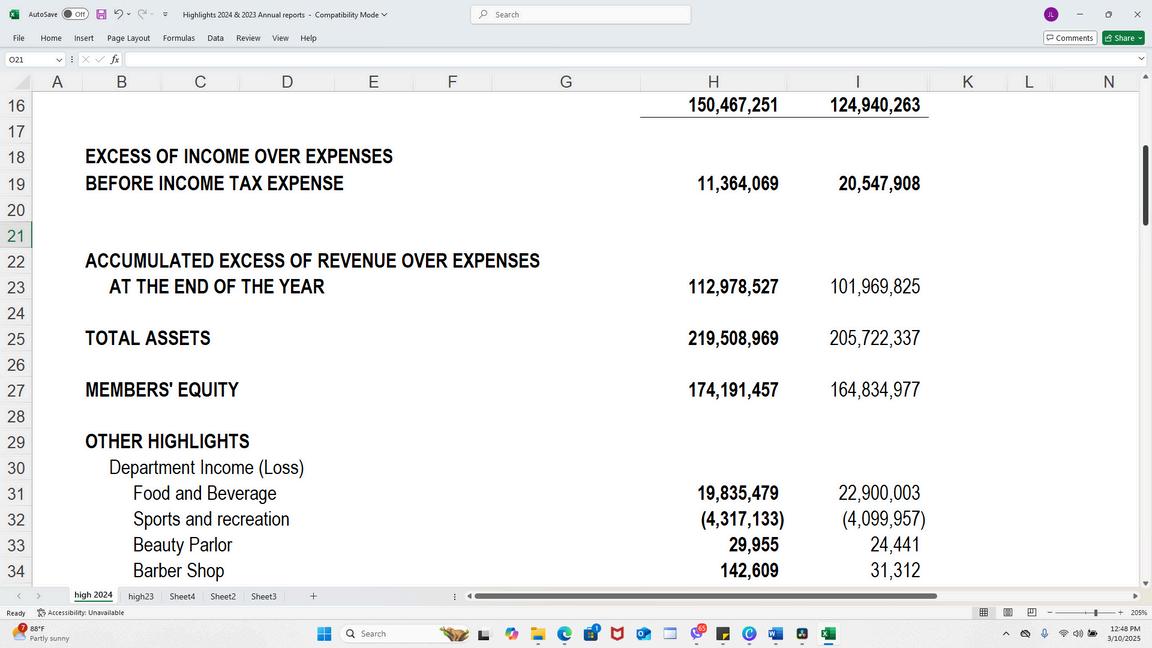Click the Enter checkmark in formula bar
Viewport: 1152px width, 648px height.
tap(100, 60)
